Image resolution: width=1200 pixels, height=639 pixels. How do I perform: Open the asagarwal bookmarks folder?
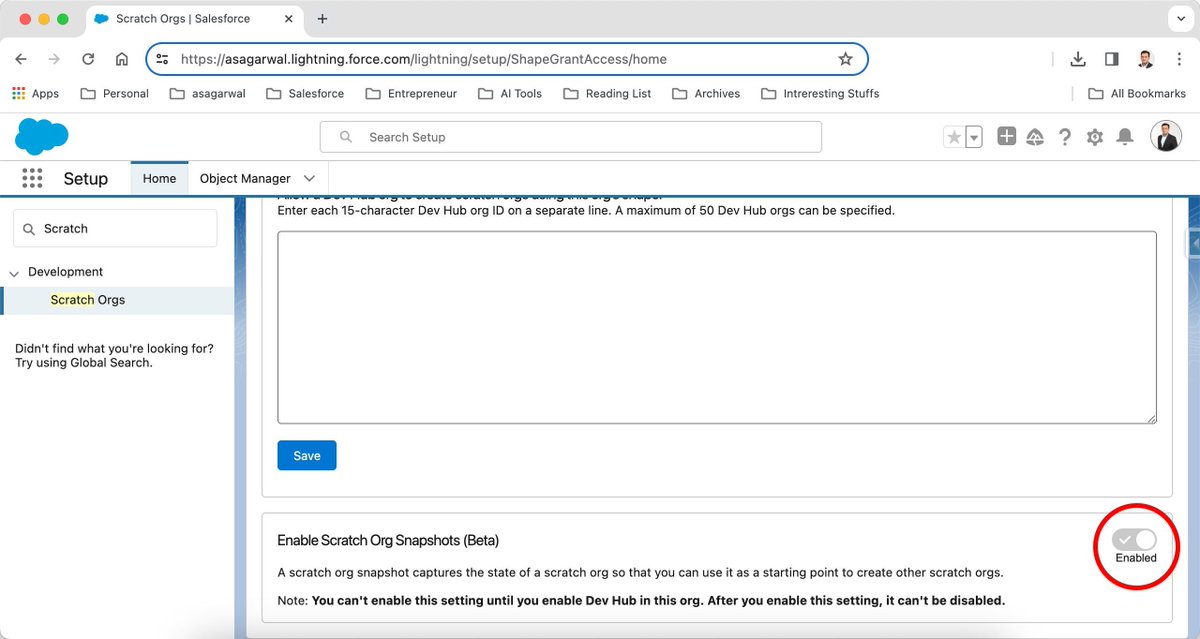(x=207, y=93)
